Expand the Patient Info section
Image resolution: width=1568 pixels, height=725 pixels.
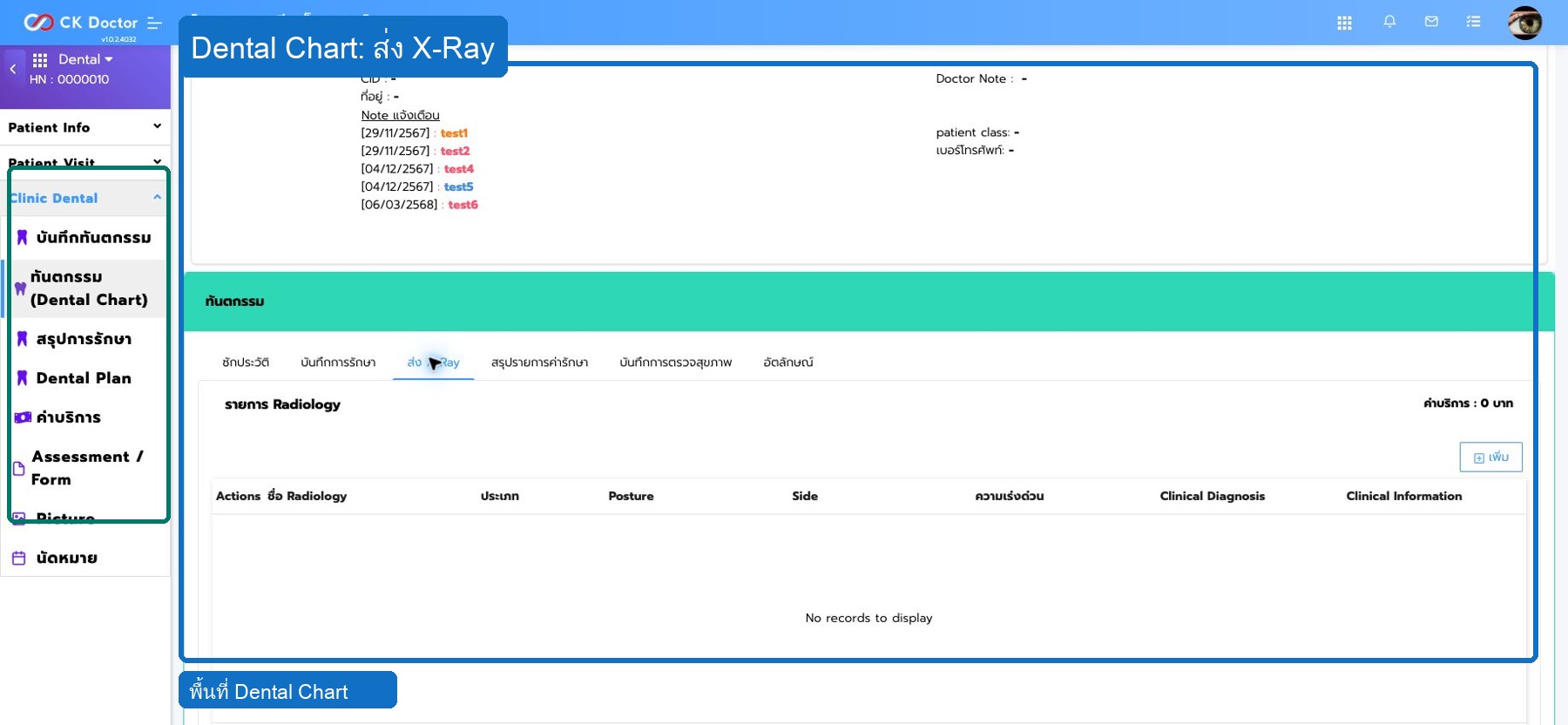click(85, 127)
